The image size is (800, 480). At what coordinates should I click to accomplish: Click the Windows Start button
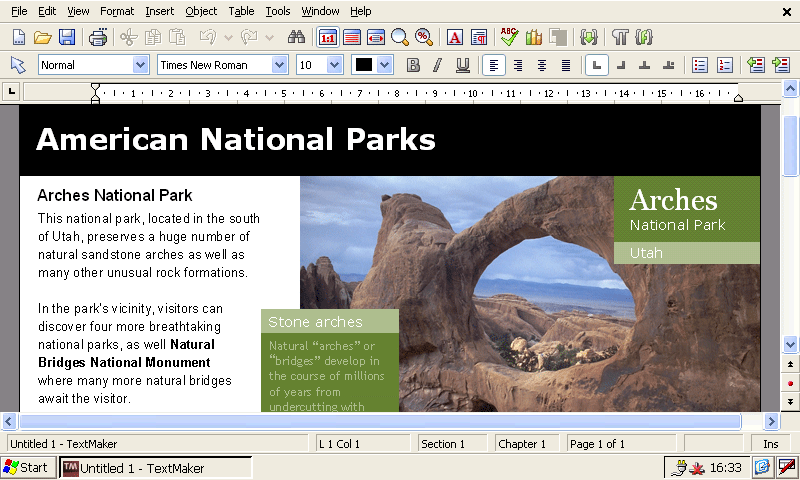[x=27, y=467]
